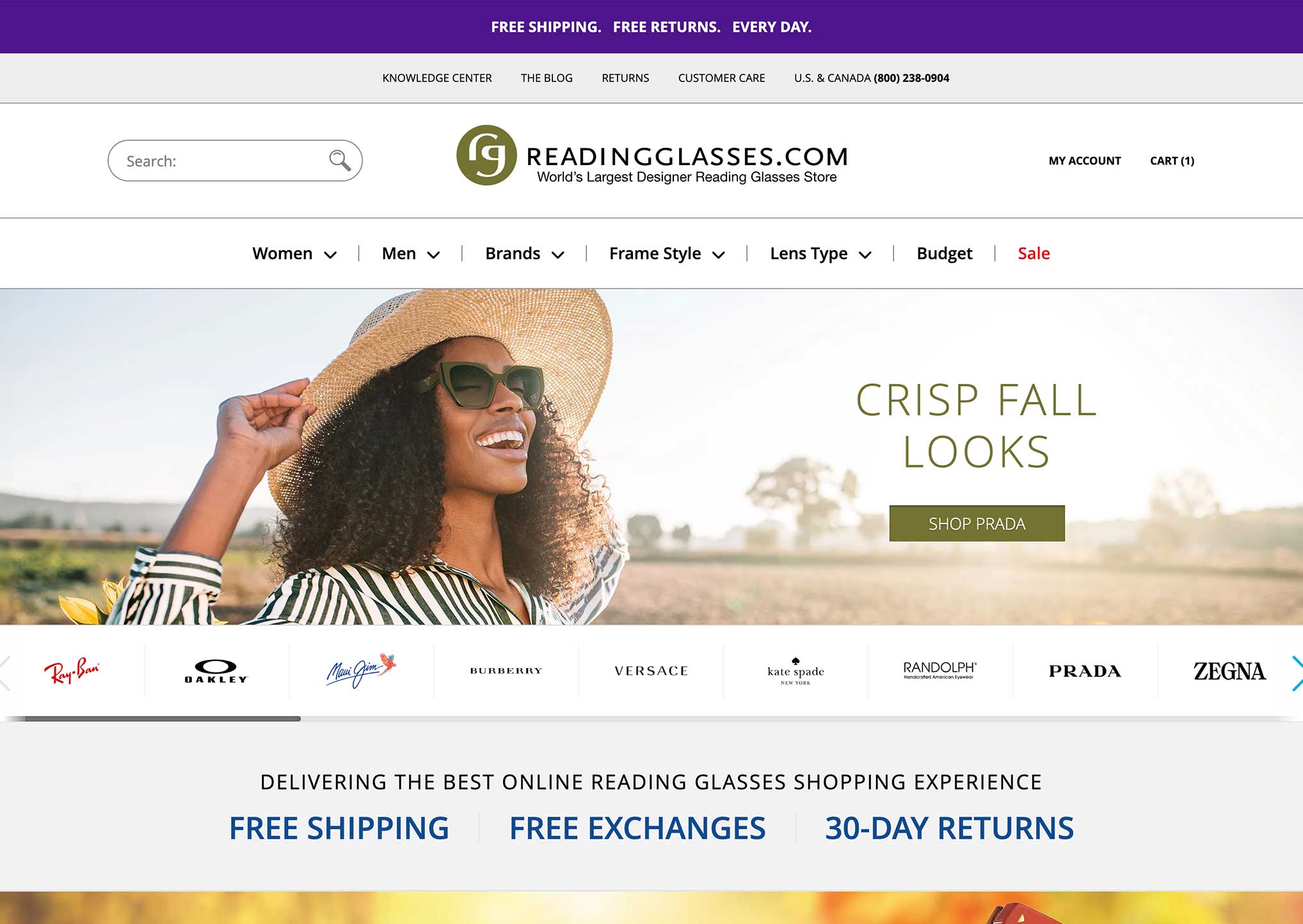Screen dimensions: 1303x924
Task: Expand the Brands dropdown menu
Action: (x=525, y=253)
